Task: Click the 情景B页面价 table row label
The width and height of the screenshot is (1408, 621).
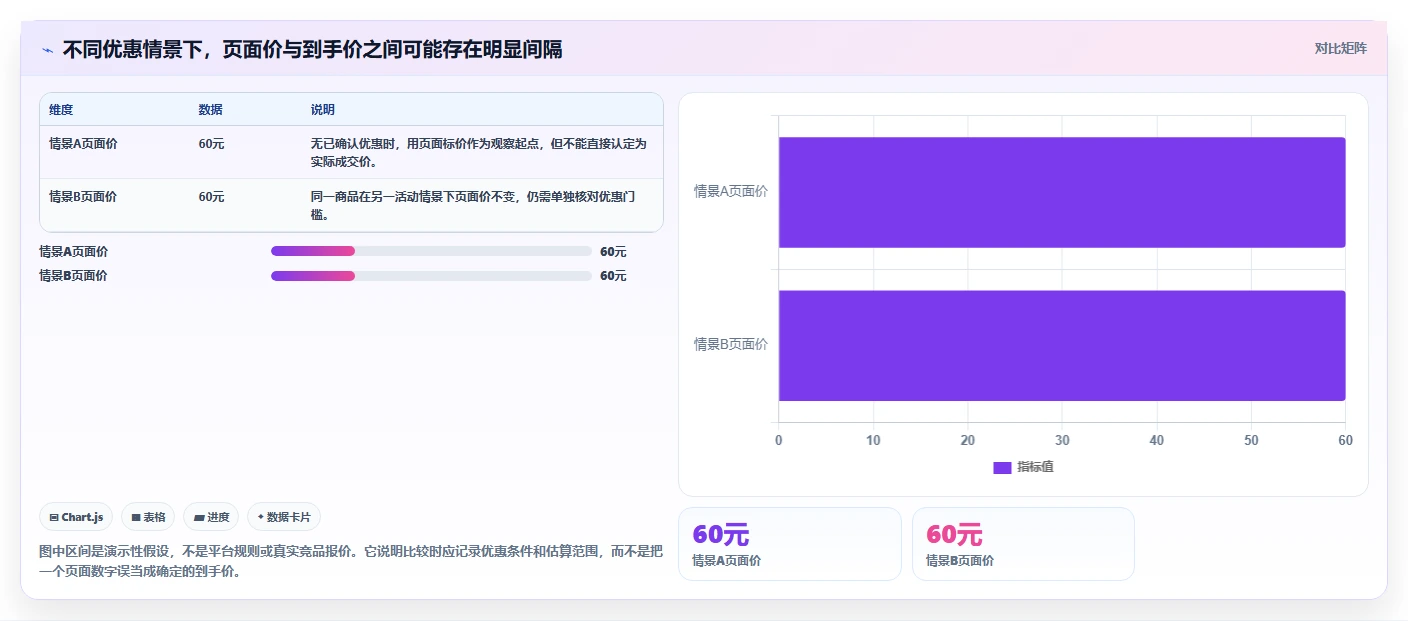Action: click(83, 197)
